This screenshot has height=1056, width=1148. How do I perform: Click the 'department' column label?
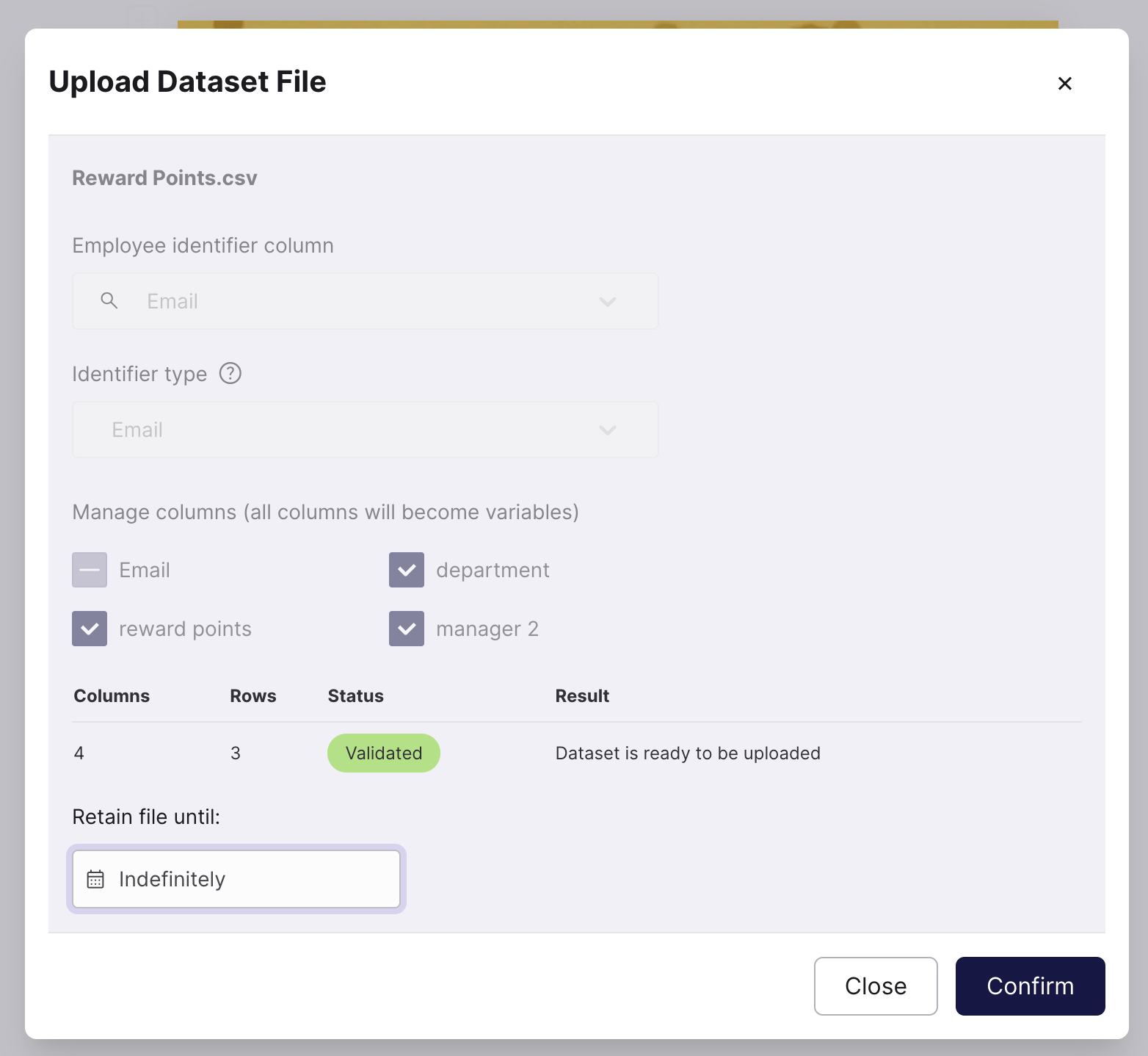pos(493,570)
